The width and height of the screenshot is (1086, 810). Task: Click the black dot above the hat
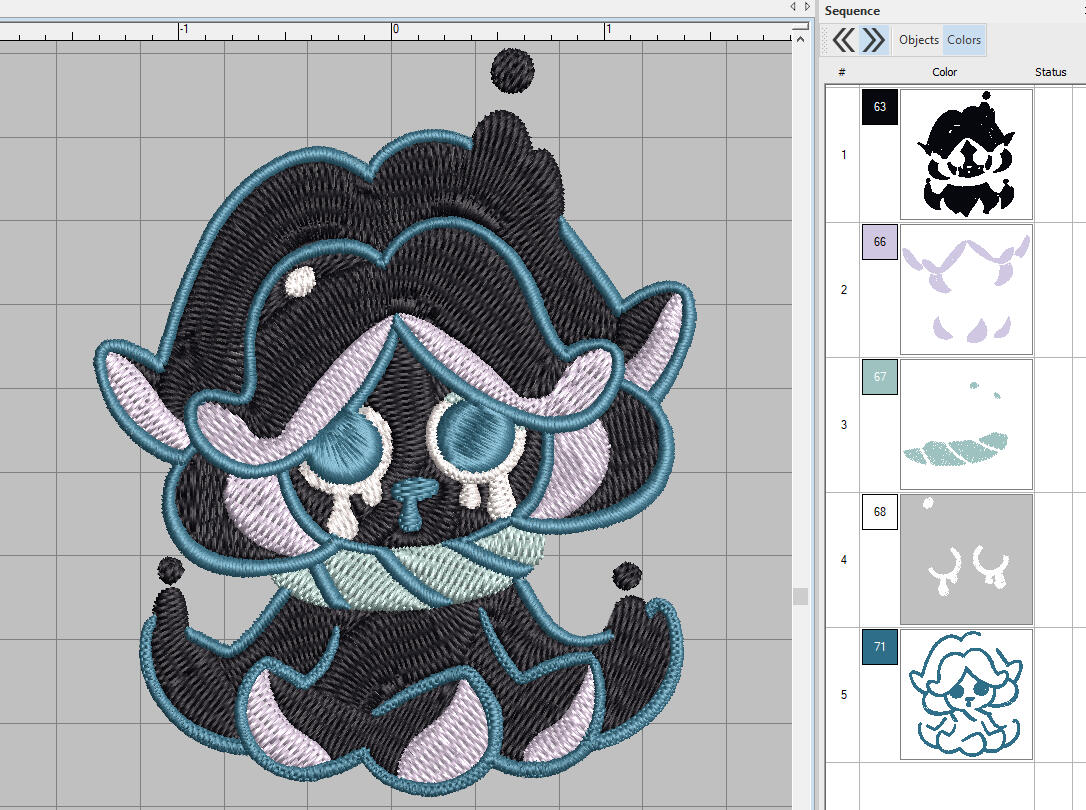click(x=513, y=71)
